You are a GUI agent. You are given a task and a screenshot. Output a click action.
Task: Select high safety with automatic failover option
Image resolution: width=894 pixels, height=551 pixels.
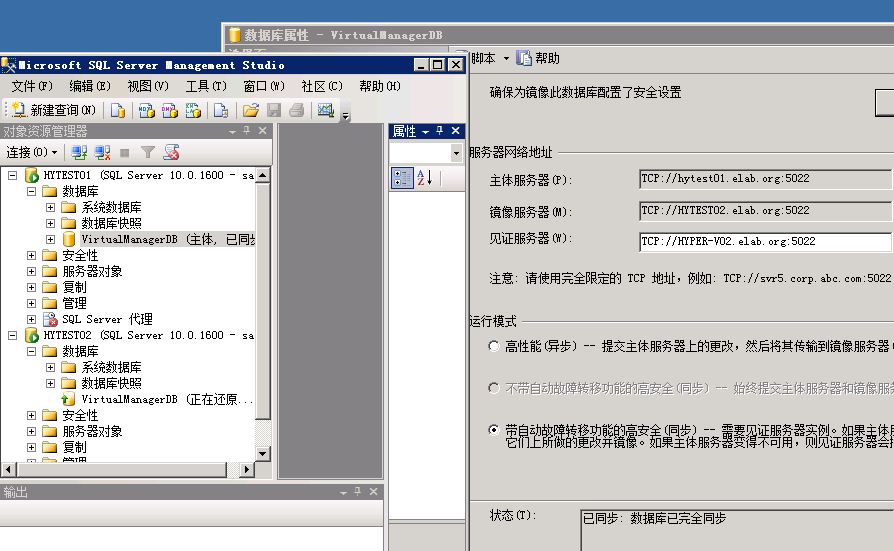pyautogui.click(x=494, y=430)
